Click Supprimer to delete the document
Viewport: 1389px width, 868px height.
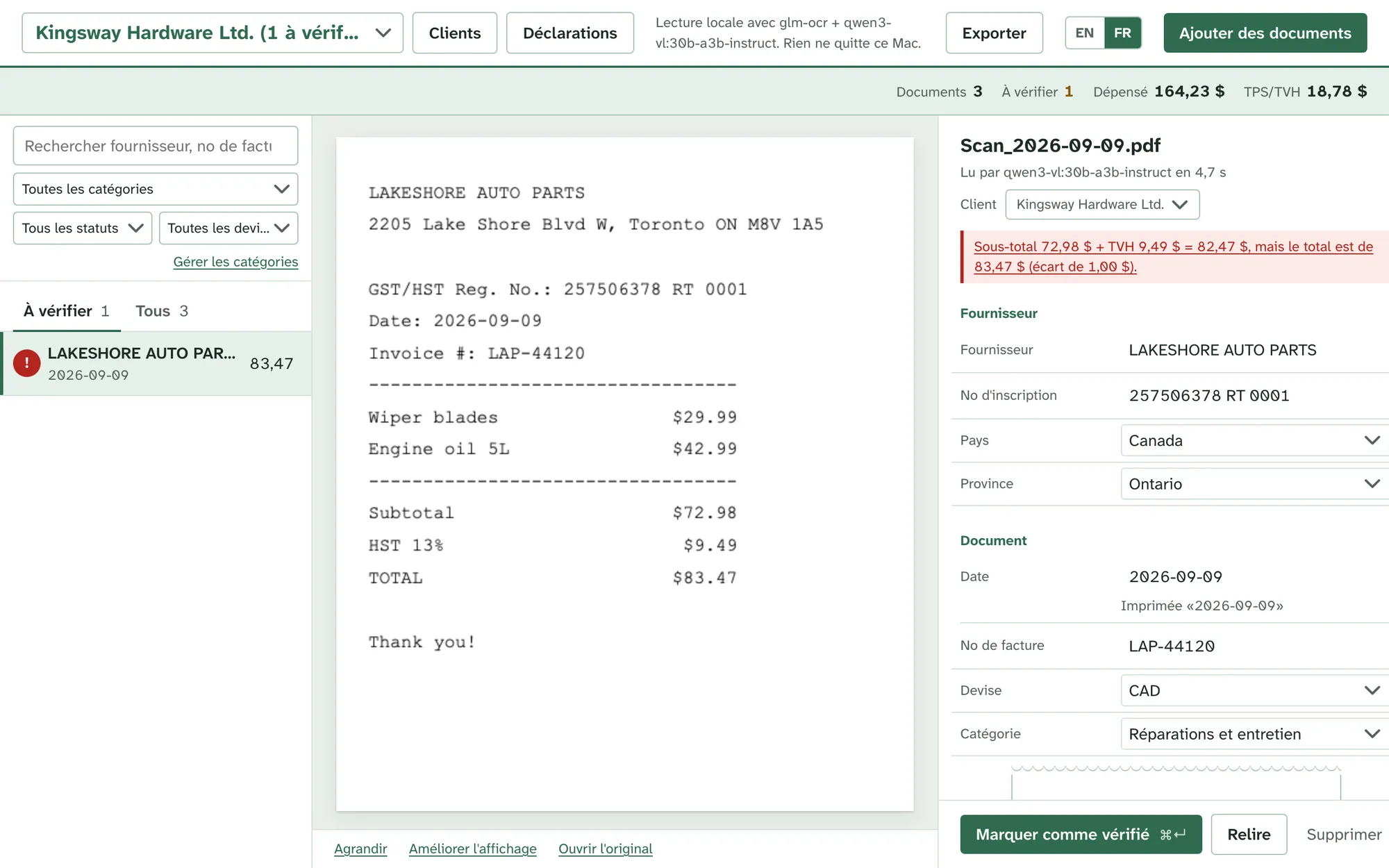(x=1344, y=834)
